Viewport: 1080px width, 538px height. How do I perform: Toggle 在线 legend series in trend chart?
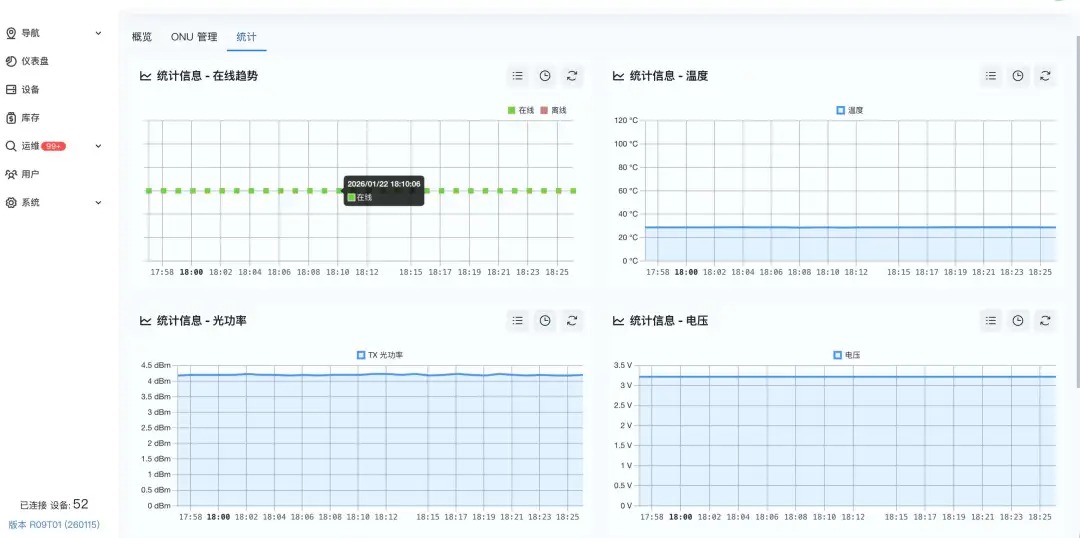(520, 110)
